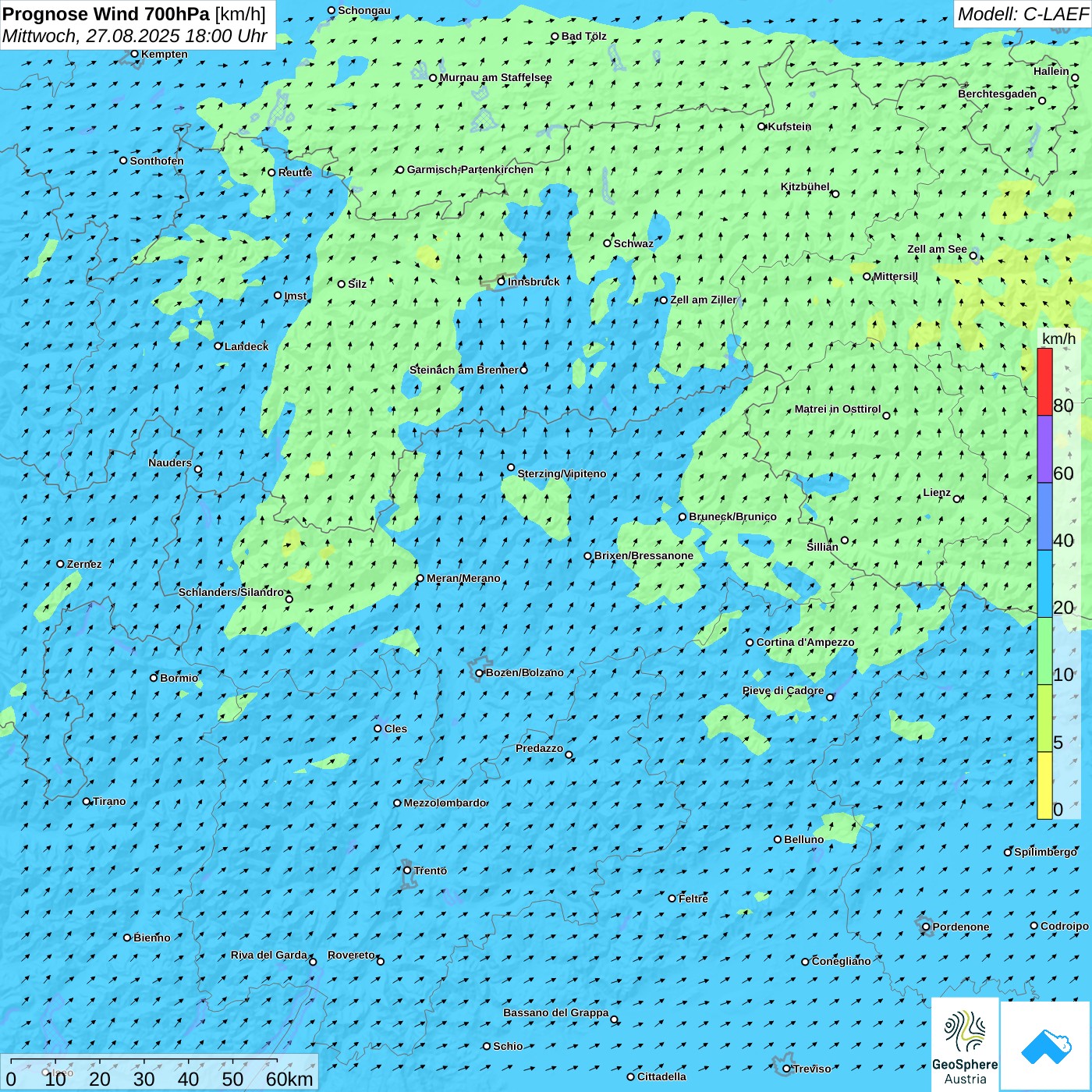Viewport: 1092px width, 1092px height.
Task: Select the Bozen/Bolzano location marker
Action: (x=480, y=673)
